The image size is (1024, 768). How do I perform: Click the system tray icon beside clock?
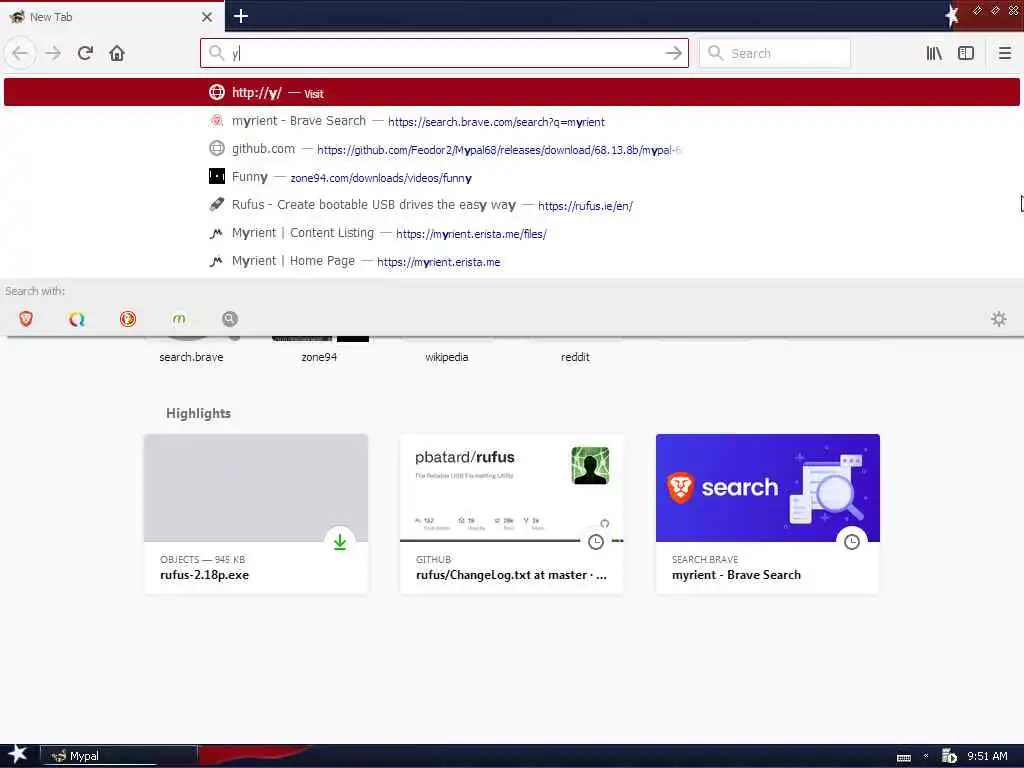point(949,756)
